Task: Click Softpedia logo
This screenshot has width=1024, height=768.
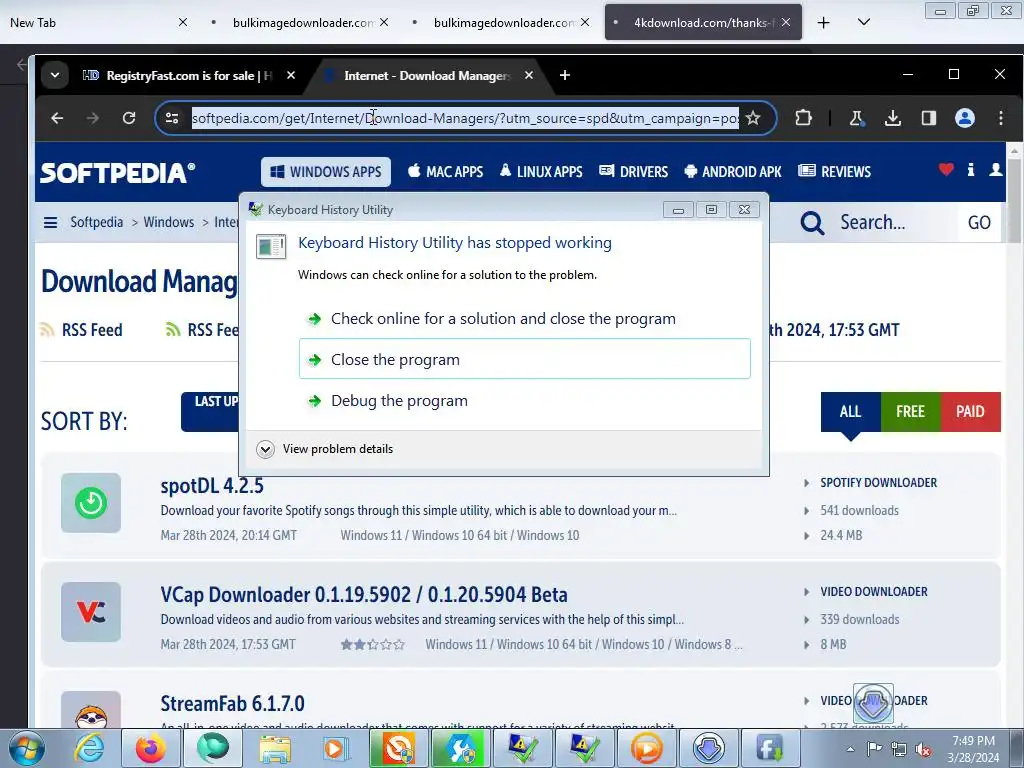Action: [x=118, y=172]
